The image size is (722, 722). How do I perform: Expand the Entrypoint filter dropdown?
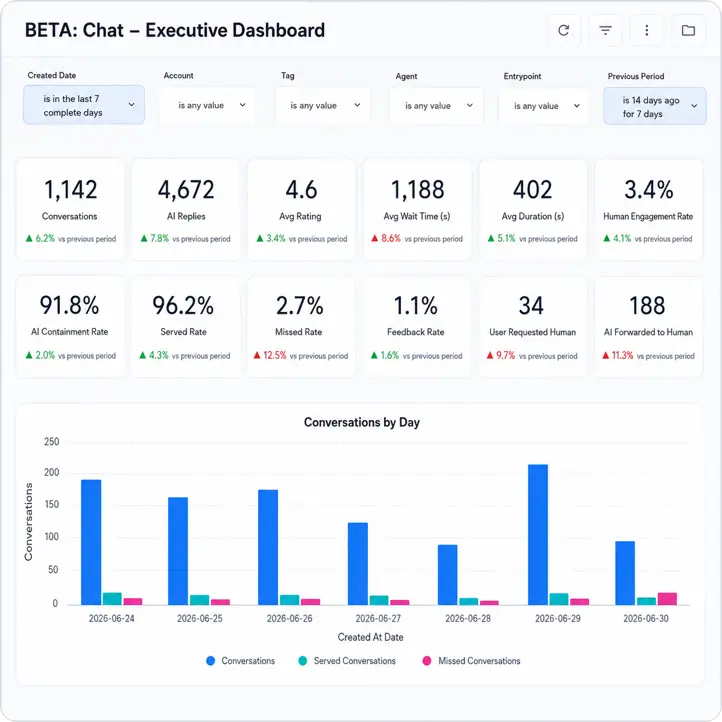[x=543, y=106]
